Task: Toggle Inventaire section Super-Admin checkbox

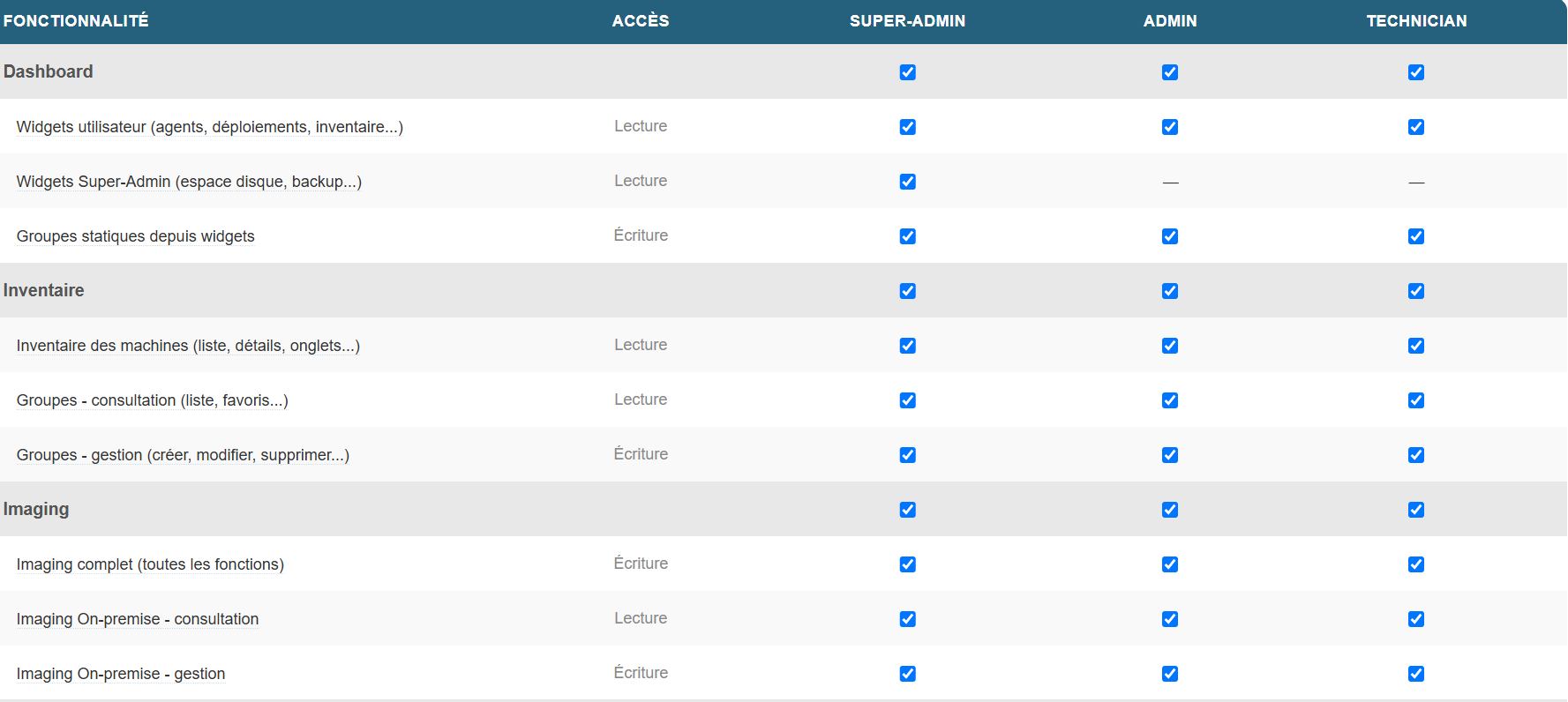Action: [907, 291]
